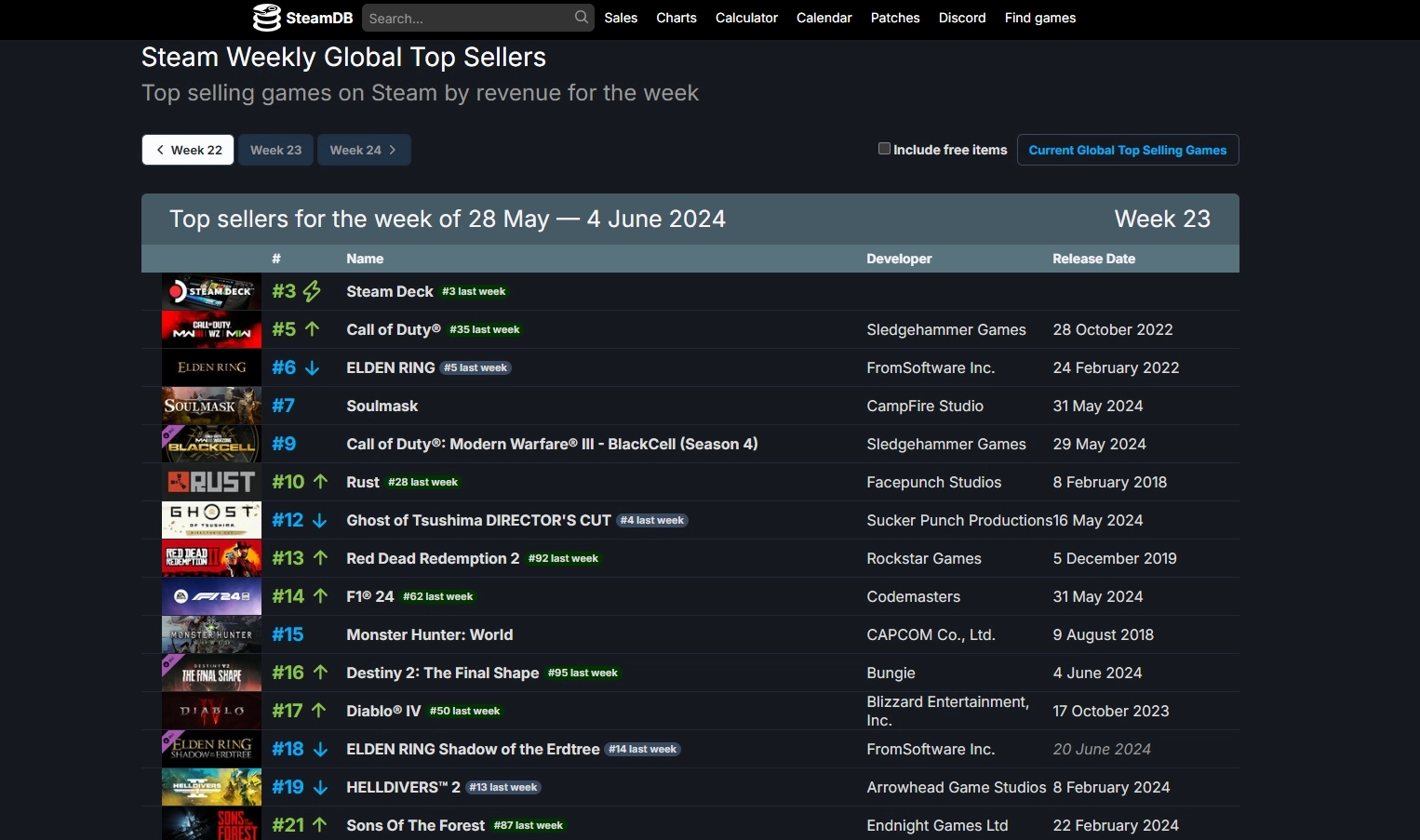The width and height of the screenshot is (1420, 840).
Task: Open the F1® 24 game link
Action: (370, 596)
